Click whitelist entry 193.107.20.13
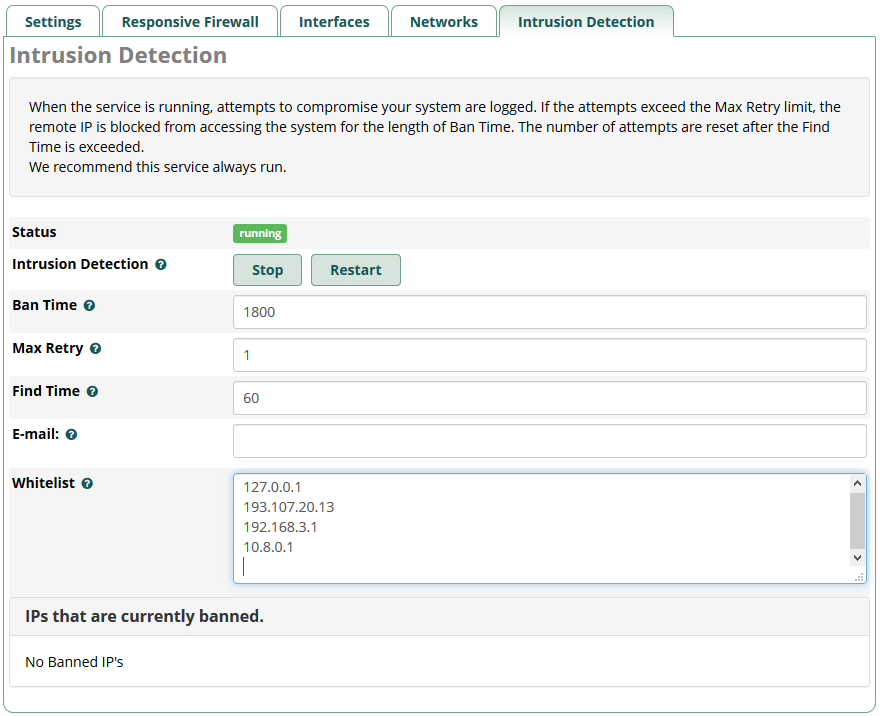Viewport: 880px width, 716px height. click(x=288, y=507)
